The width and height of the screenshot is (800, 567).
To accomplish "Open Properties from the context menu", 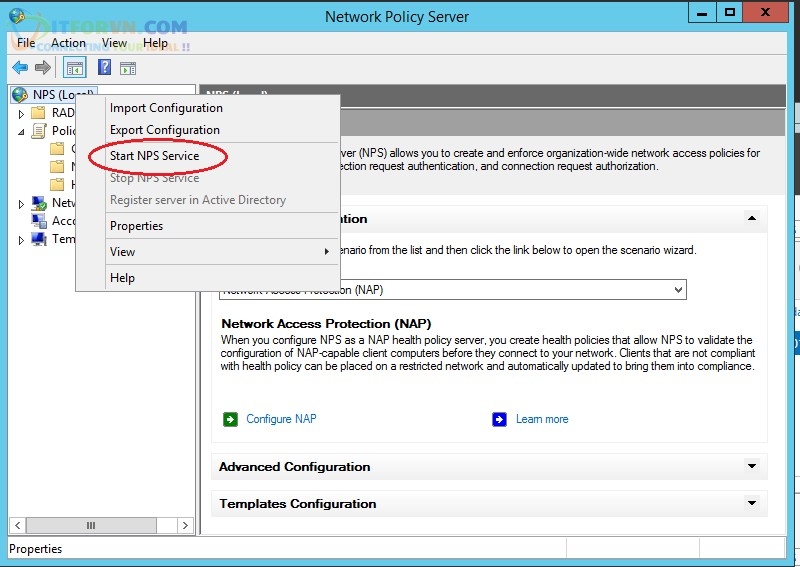I will point(136,226).
